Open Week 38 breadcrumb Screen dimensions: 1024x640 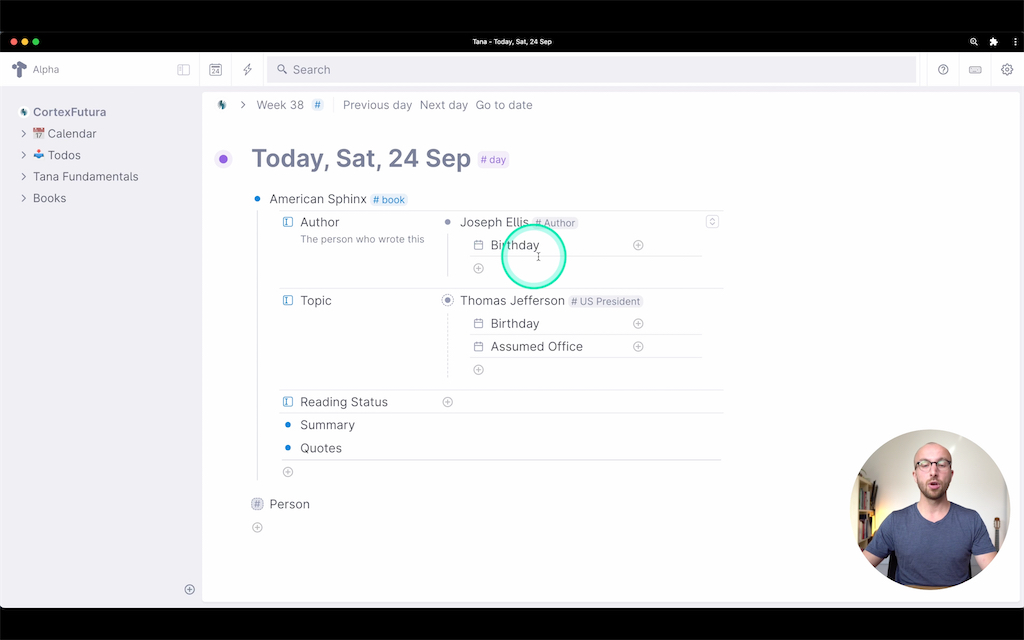[280, 104]
